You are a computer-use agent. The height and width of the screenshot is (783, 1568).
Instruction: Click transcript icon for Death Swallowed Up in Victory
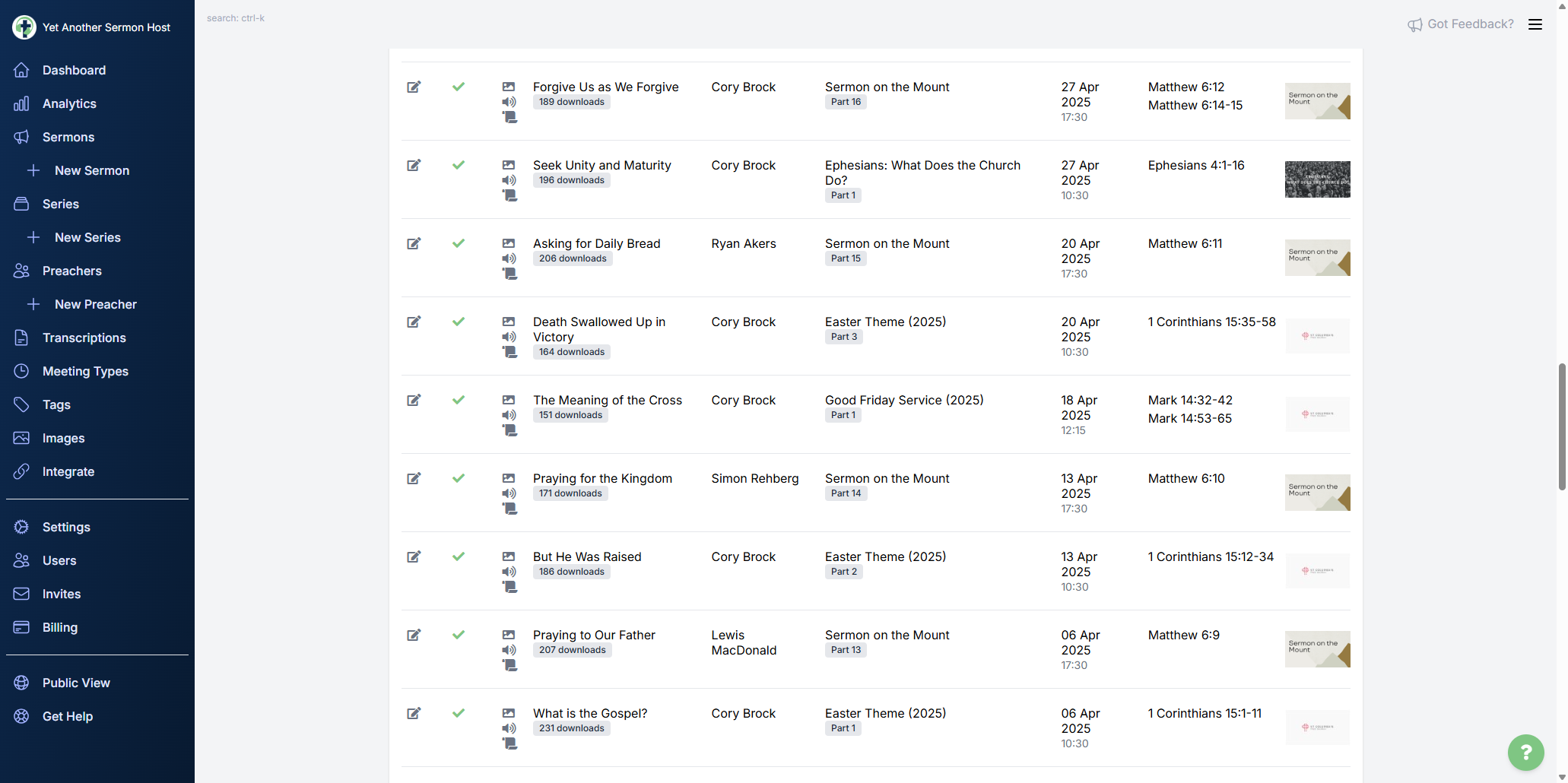(x=509, y=352)
